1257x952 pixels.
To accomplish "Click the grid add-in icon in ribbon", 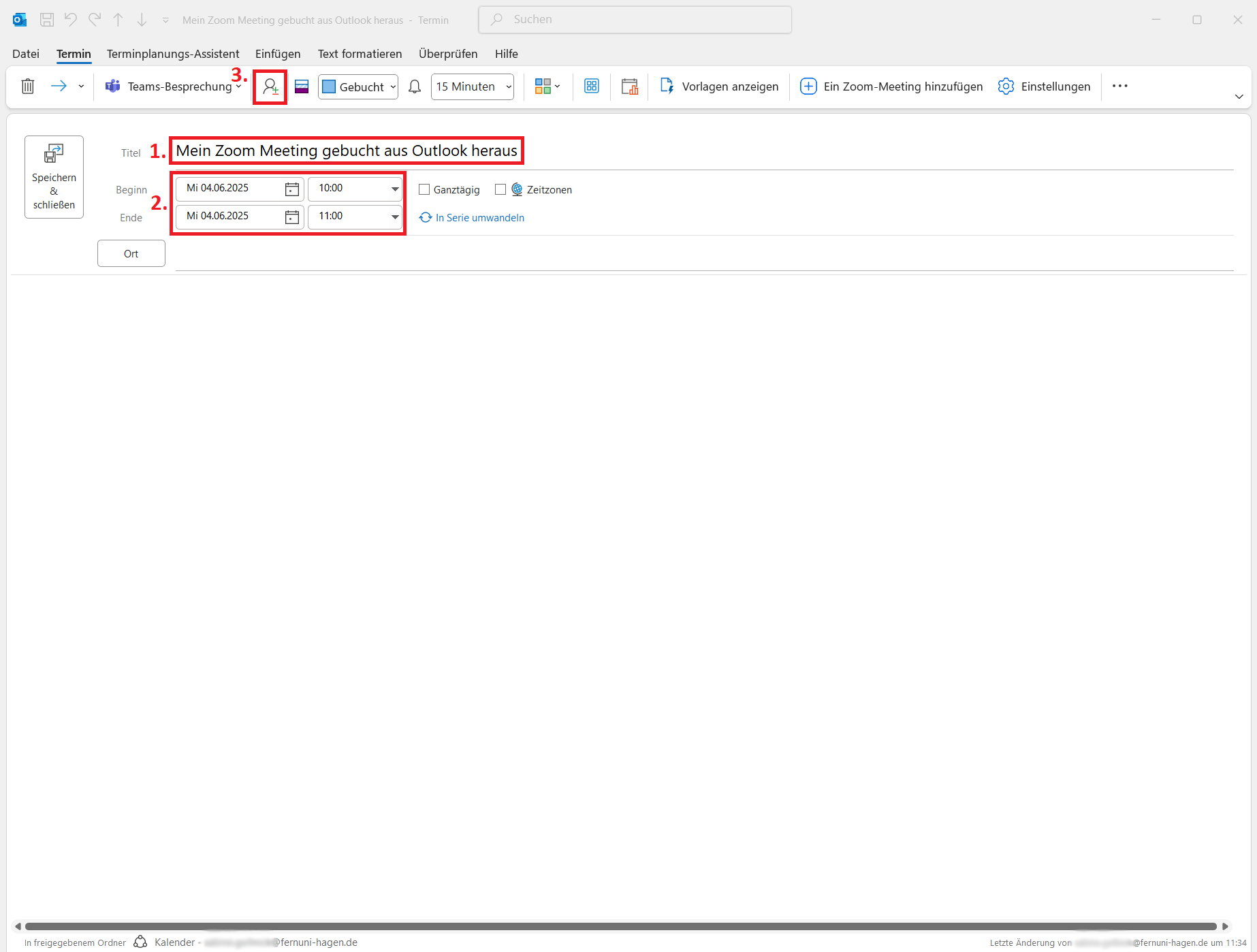I will point(592,86).
